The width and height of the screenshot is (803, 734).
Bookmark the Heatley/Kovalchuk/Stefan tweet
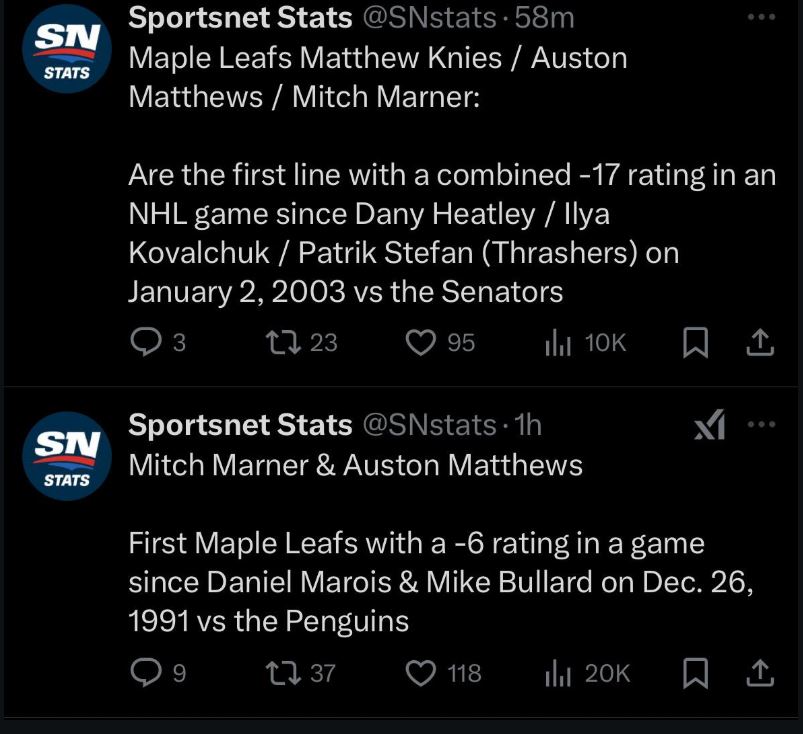tap(695, 343)
